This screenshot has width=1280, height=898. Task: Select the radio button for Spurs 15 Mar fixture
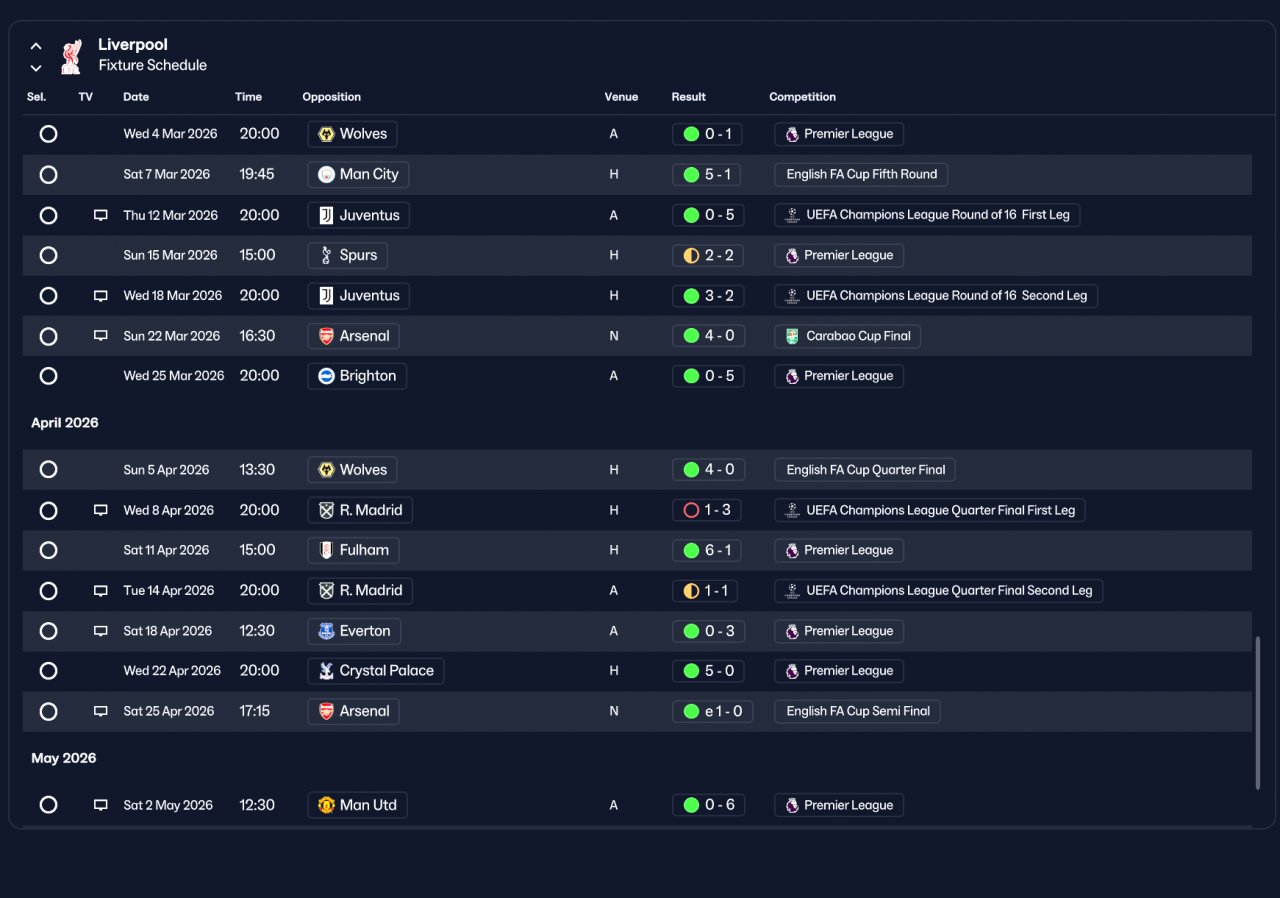48,255
